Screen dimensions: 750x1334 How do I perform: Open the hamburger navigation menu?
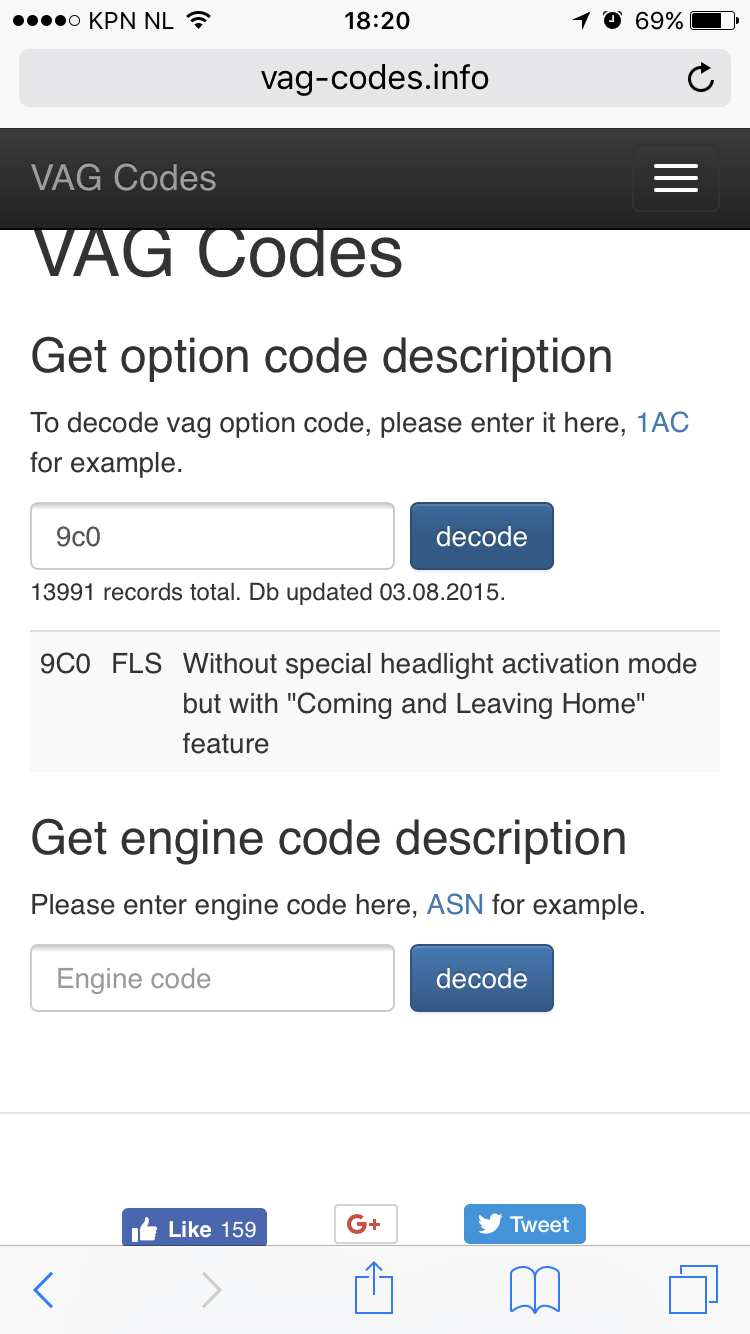pyautogui.click(x=676, y=178)
